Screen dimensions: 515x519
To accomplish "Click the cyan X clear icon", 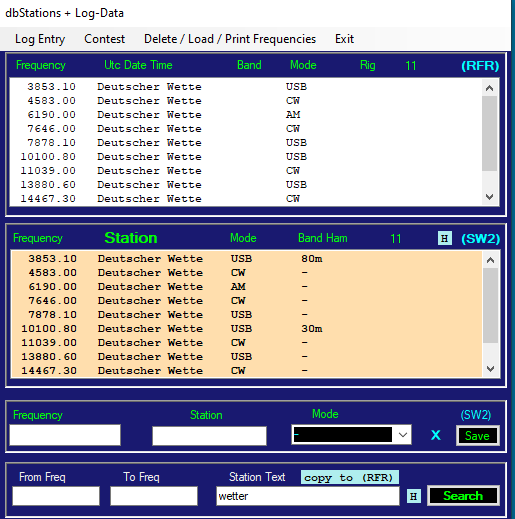I will [435, 435].
